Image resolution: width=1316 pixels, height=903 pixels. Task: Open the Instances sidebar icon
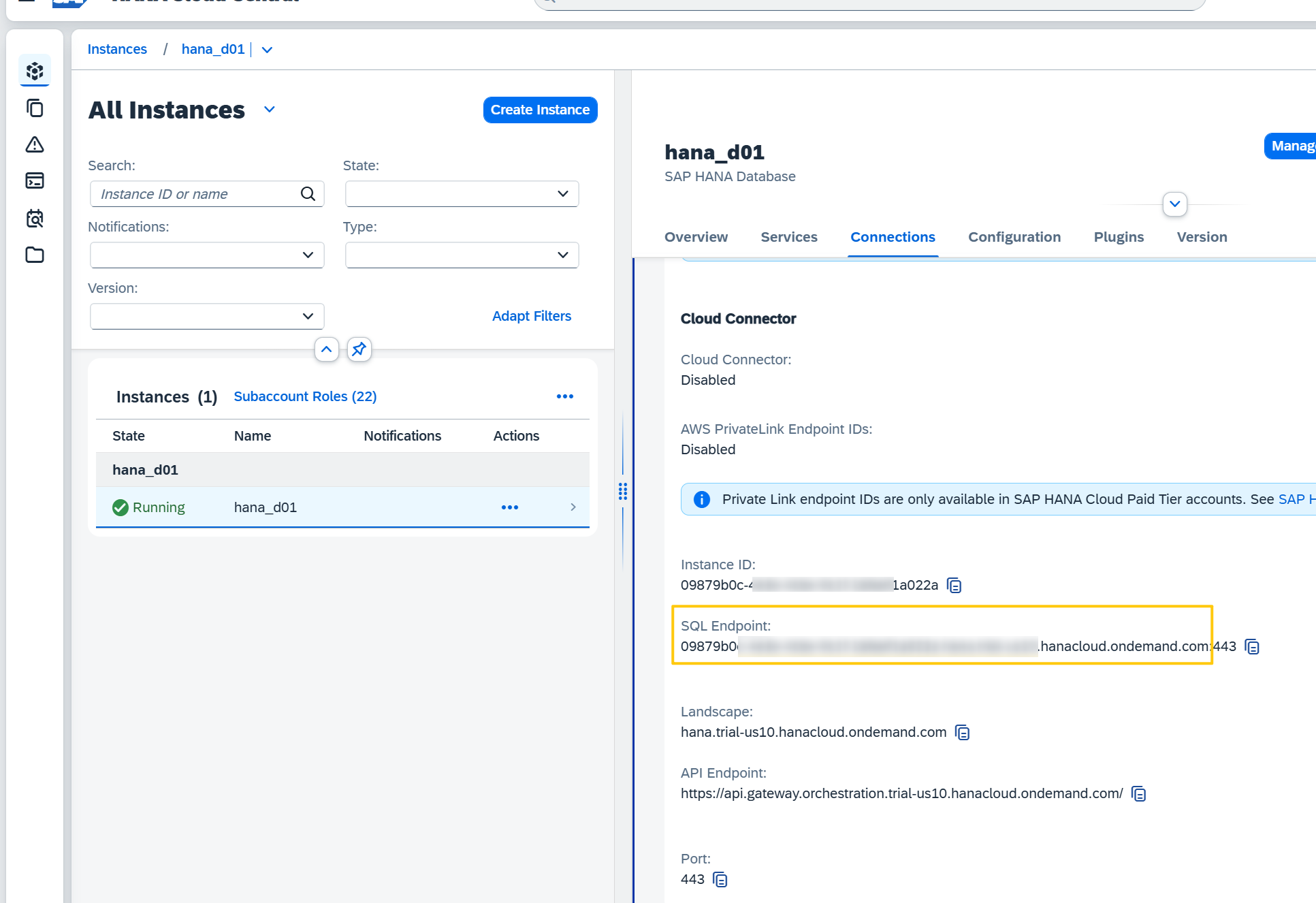(x=35, y=71)
